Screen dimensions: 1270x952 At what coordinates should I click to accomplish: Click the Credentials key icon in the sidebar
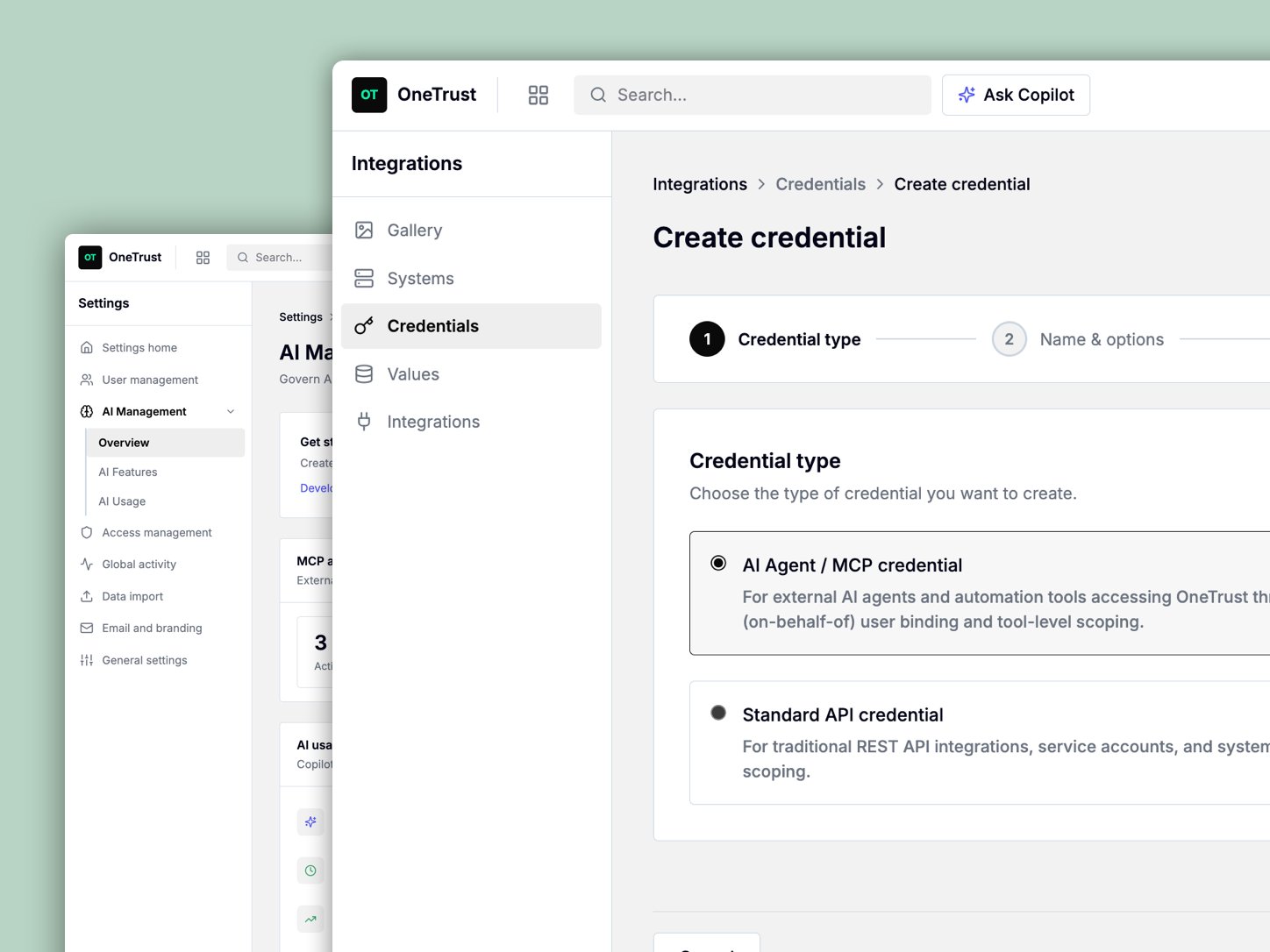(x=364, y=326)
